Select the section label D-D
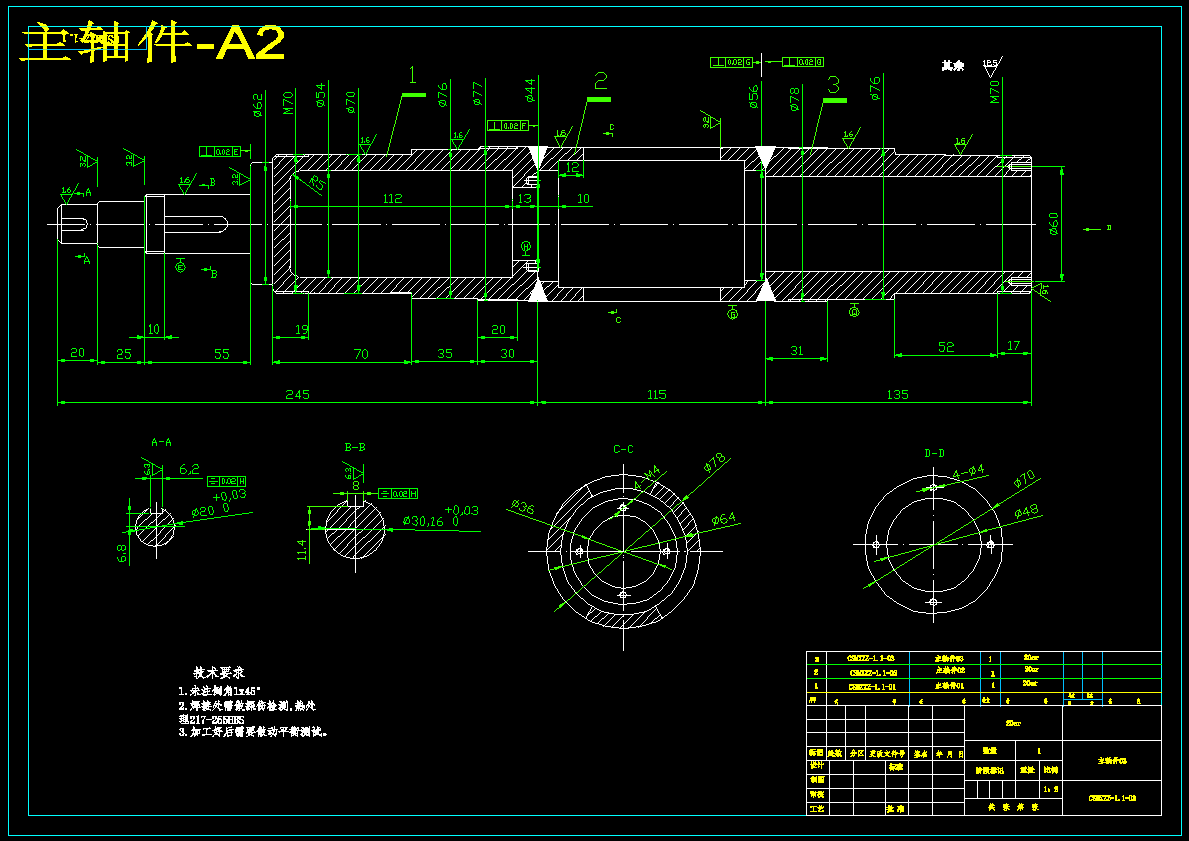Screen dimensions: 1189x841 point(934,453)
